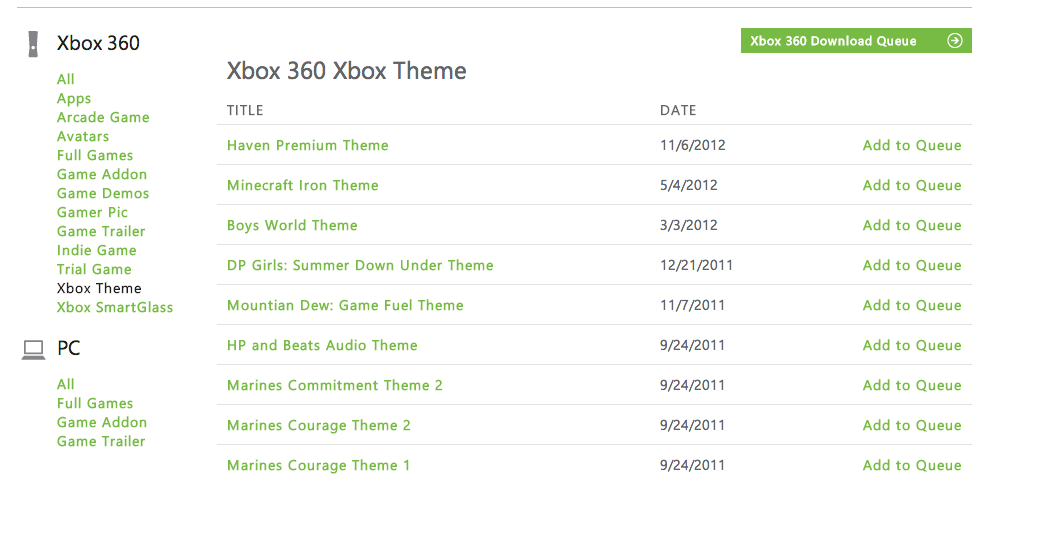
Task: Browse the Arcade Game category
Action: coord(103,117)
